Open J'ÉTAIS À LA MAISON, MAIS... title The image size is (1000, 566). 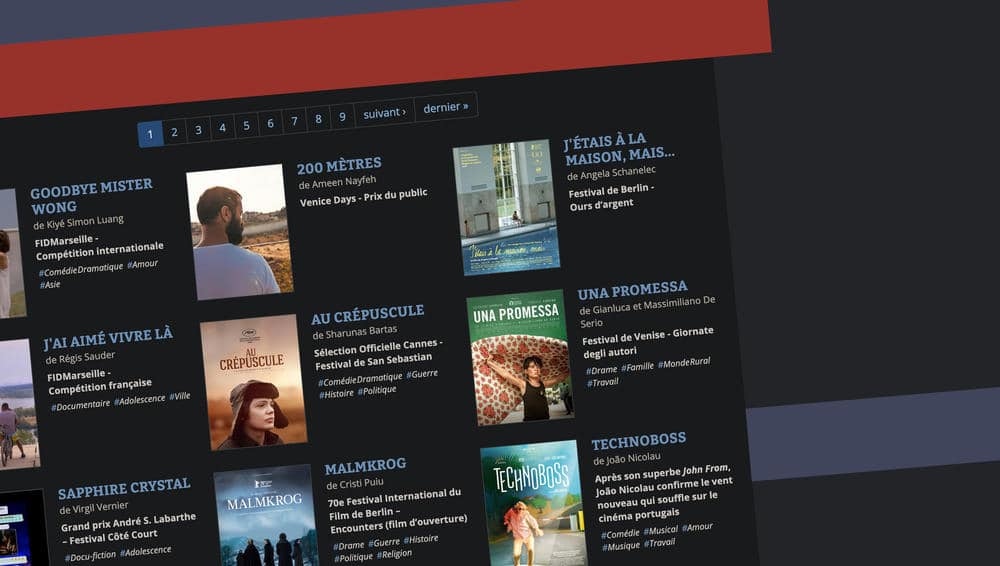619,149
